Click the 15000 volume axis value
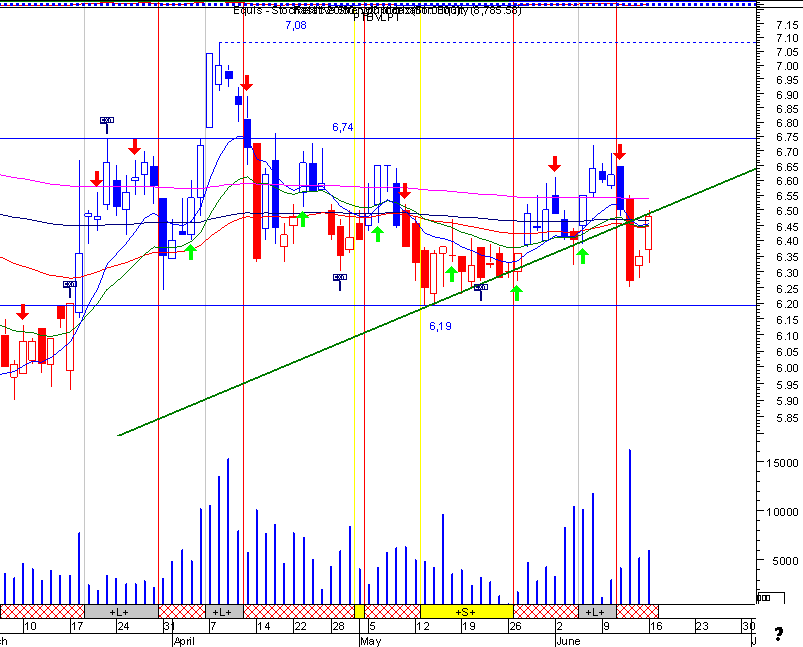 point(782,463)
